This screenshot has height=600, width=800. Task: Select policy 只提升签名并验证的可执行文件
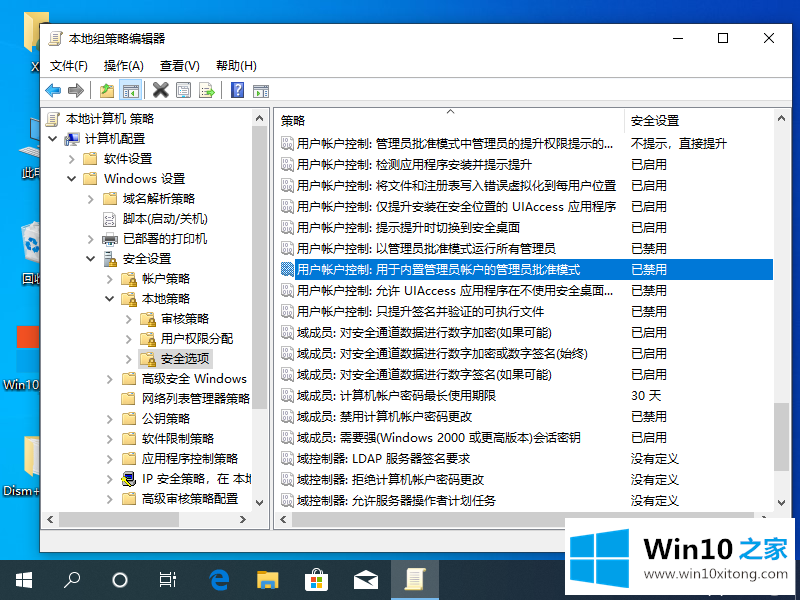click(420, 311)
